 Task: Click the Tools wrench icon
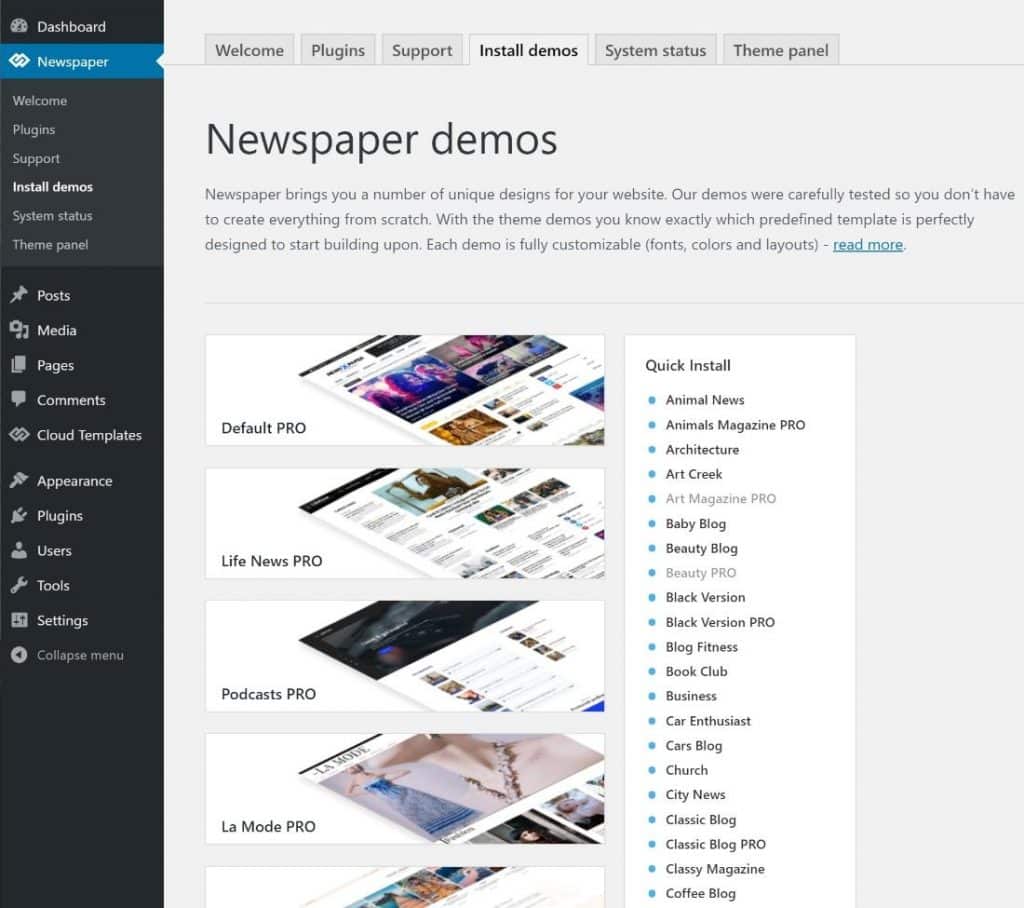(x=19, y=585)
